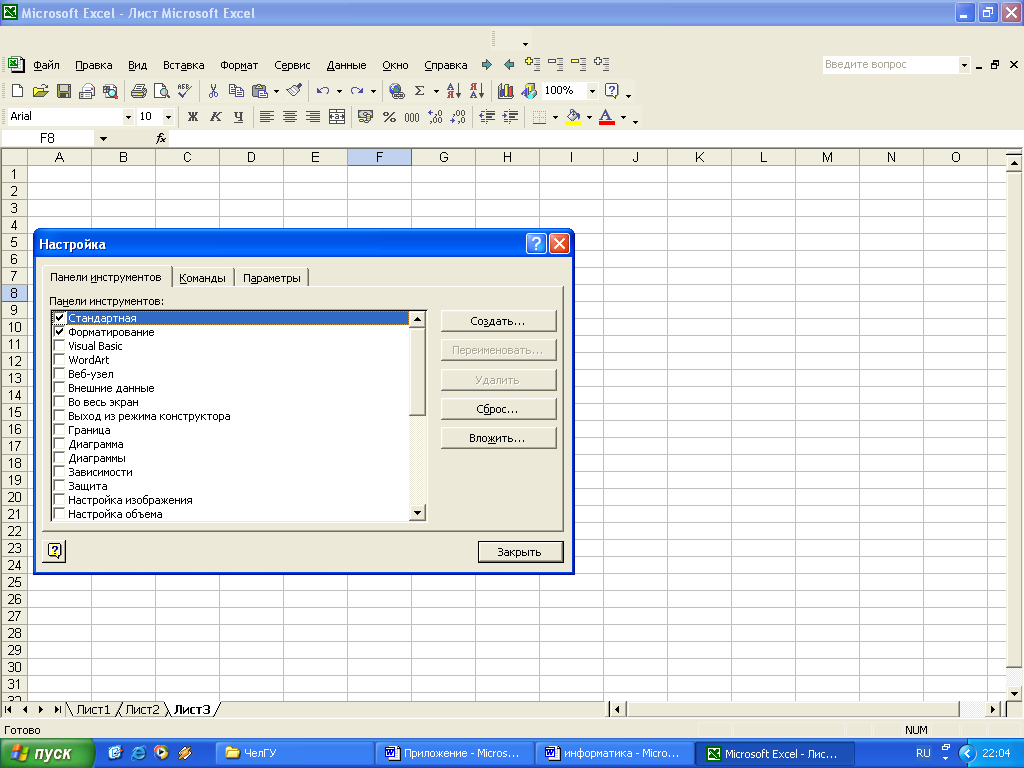Click the Print Preview icon

161,91
